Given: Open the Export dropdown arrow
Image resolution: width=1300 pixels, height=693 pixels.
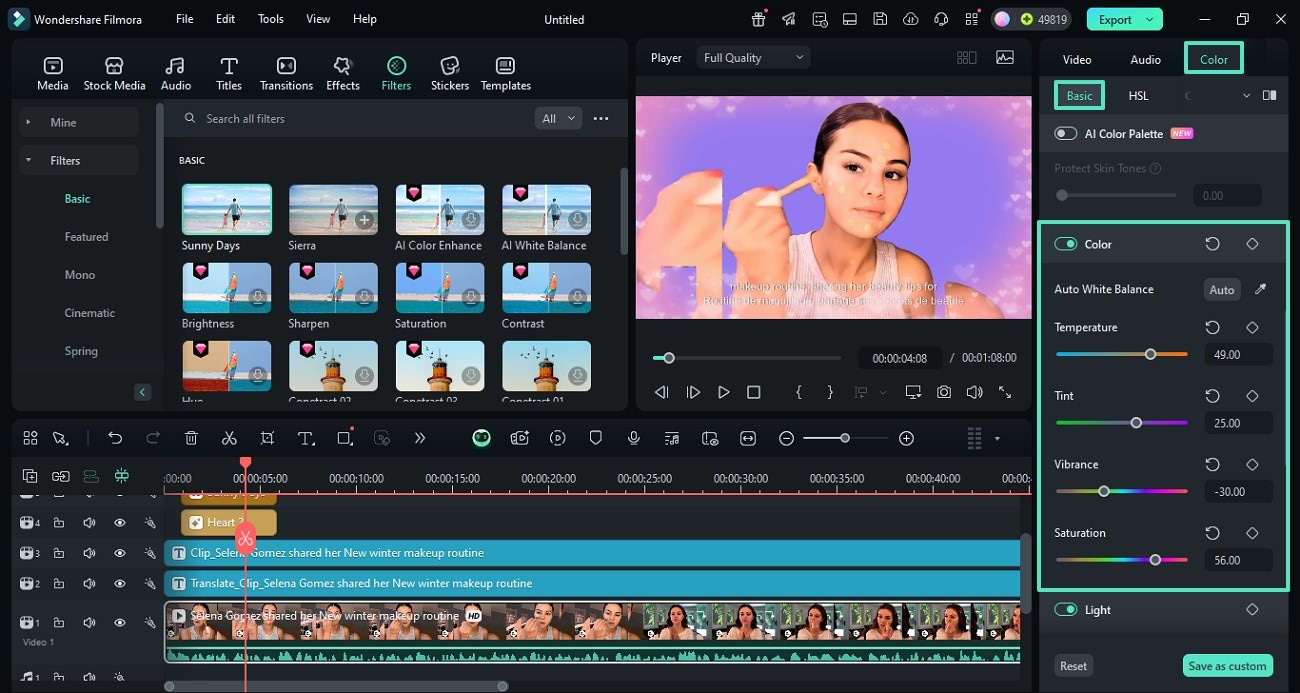Looking at the screenshot, I should (x=1150, y=19).
